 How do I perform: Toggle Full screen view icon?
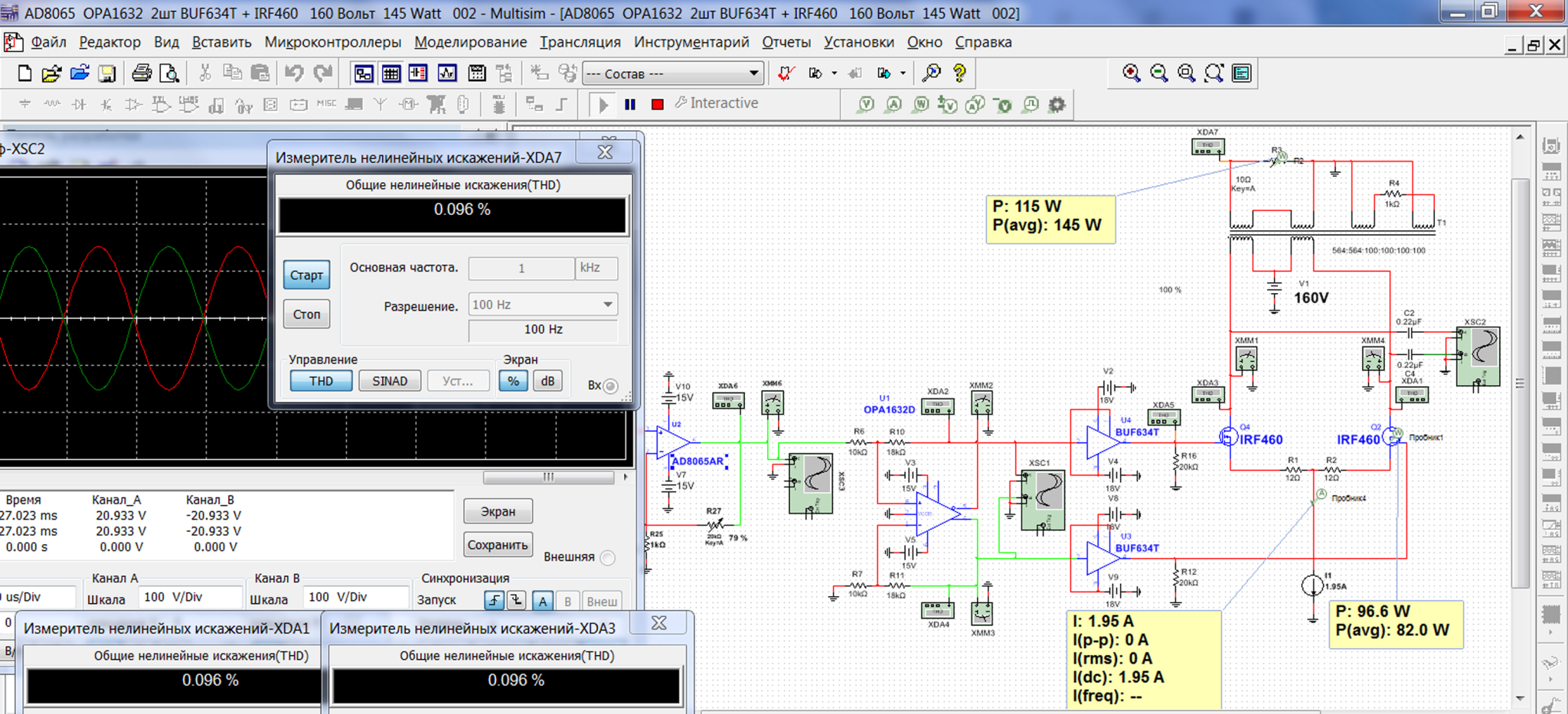tap(1242, 73)
